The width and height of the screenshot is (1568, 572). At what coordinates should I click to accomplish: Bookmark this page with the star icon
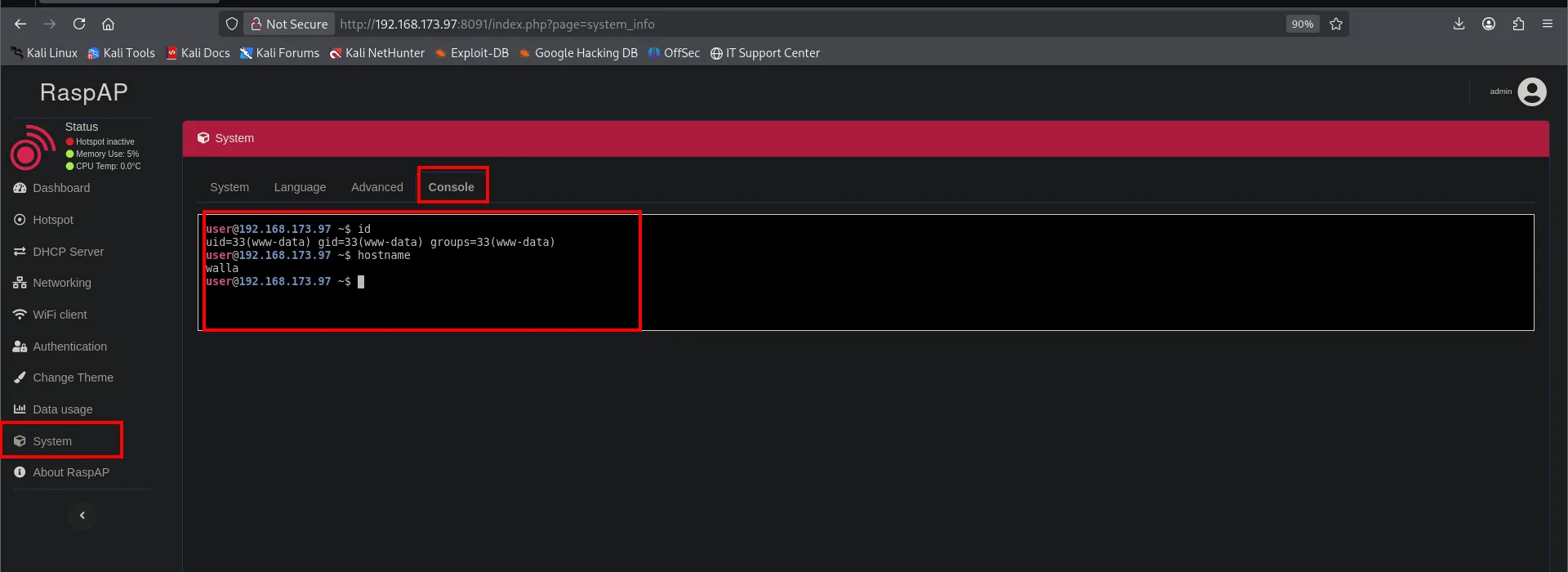(x=1336, y=25)
